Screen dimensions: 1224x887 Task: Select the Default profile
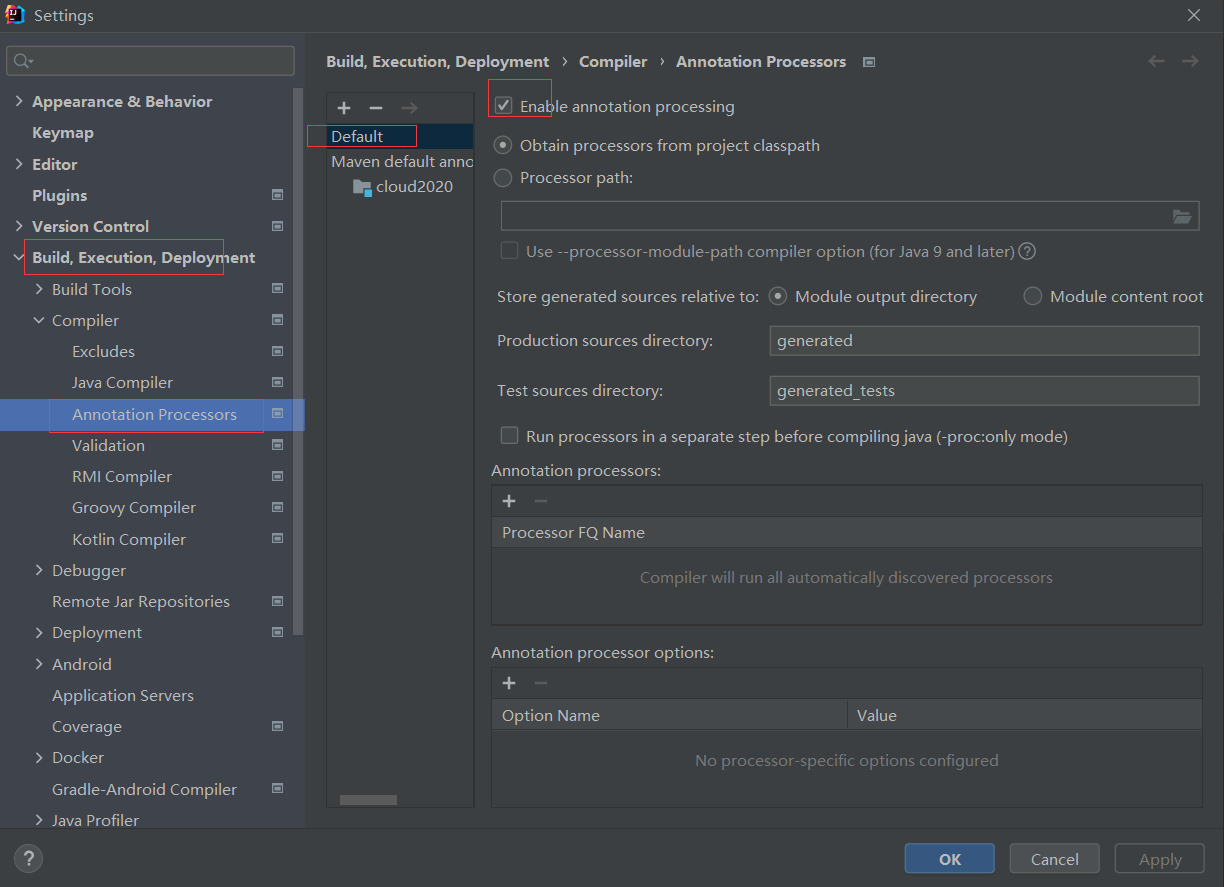(400, 136)
